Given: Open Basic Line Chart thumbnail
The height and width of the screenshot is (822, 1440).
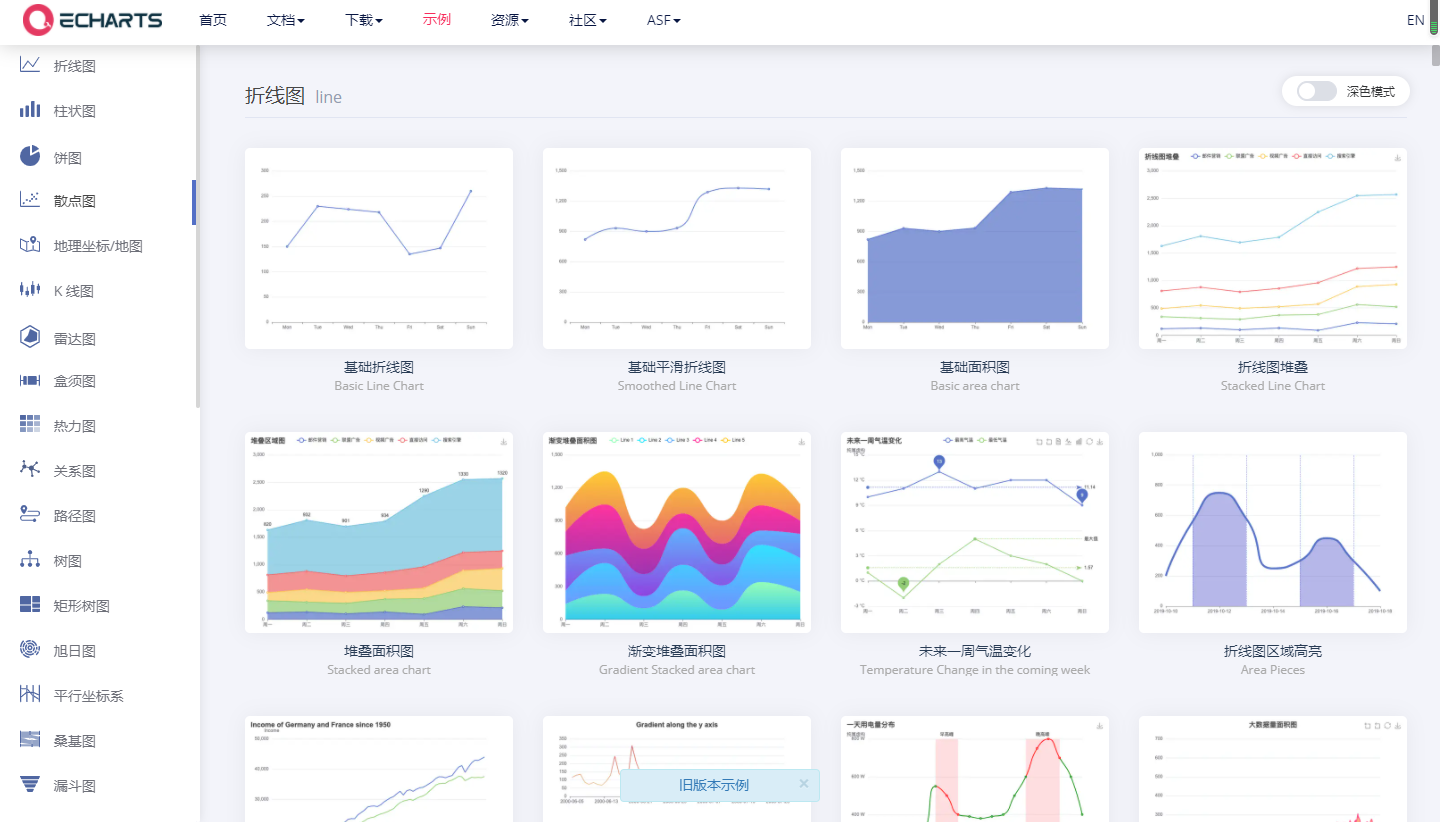Looking at the screenshot, I should 379,248.
